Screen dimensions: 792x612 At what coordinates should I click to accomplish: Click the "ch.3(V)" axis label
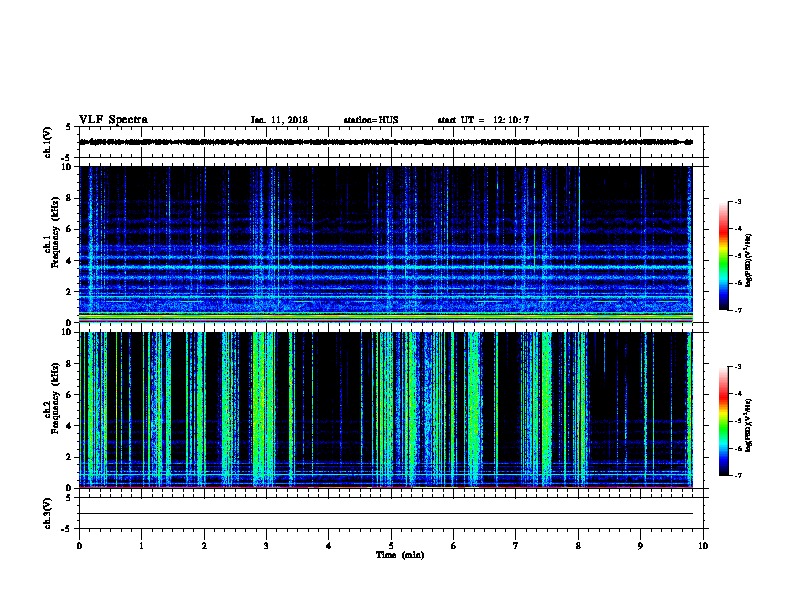point(47,514)
